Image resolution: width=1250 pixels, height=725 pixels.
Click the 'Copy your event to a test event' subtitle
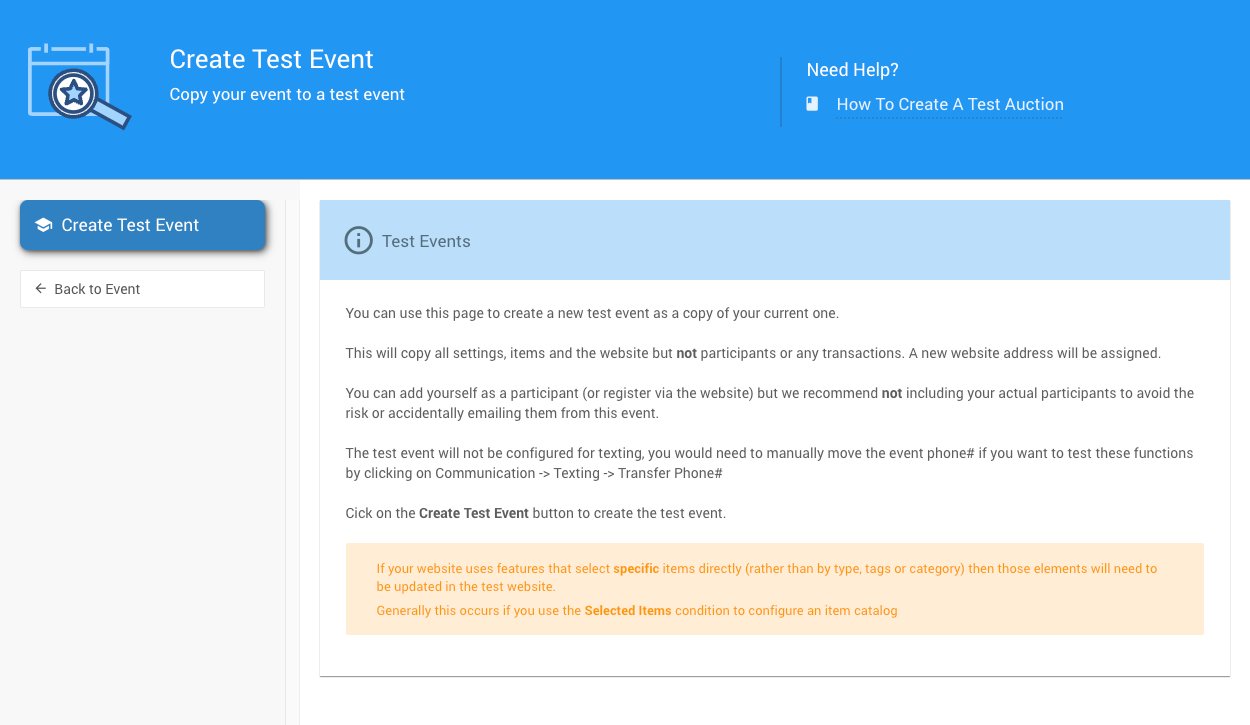coord(287,95)
